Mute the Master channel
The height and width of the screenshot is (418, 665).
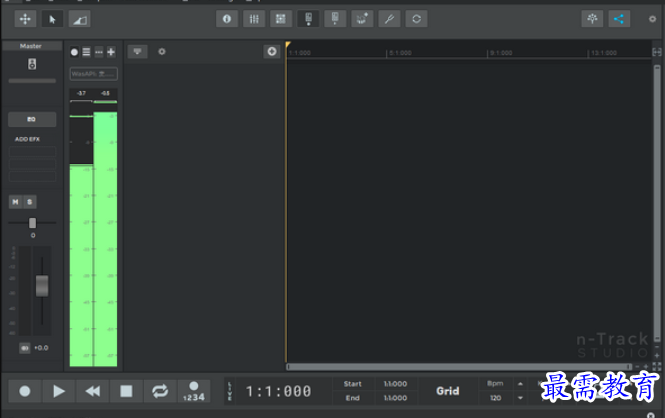(x=16, y=202)
